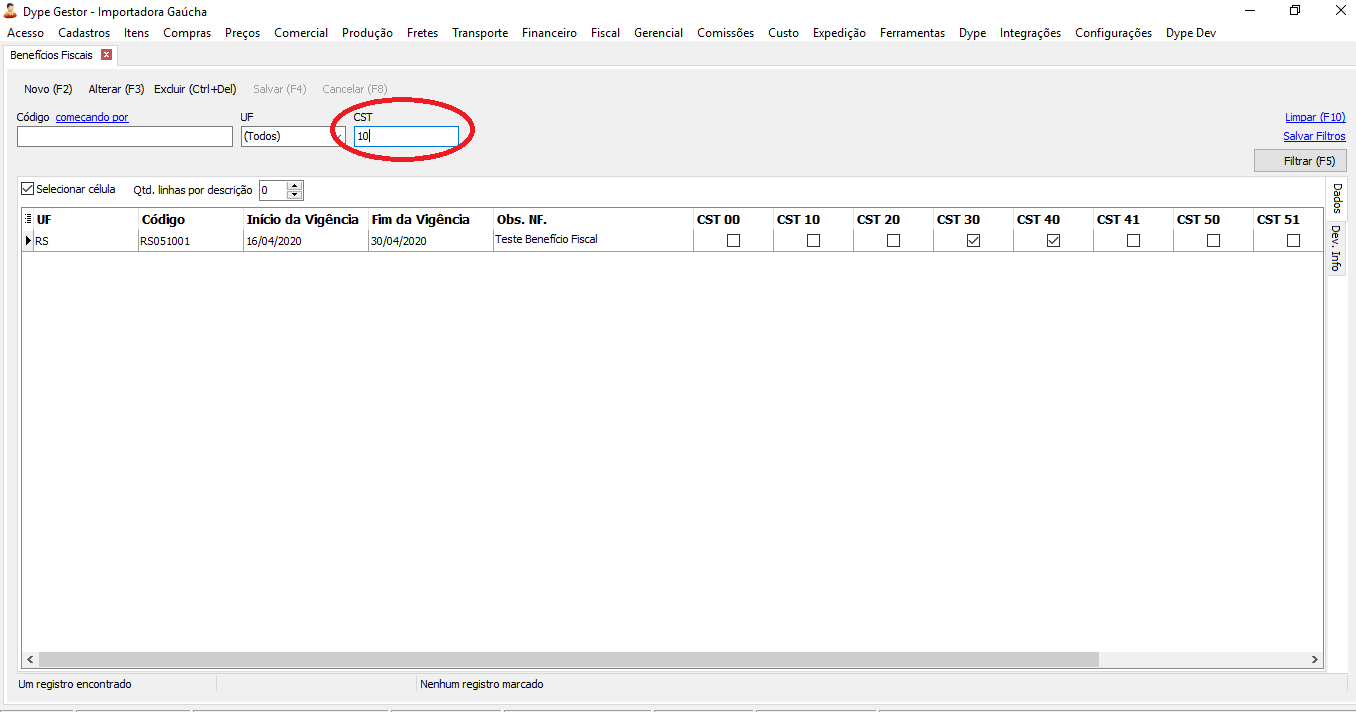Click the Qtd. linhas por descrição field
Image resolution: width=1356 pixels, height=712 pixels.
click(272, 190)
